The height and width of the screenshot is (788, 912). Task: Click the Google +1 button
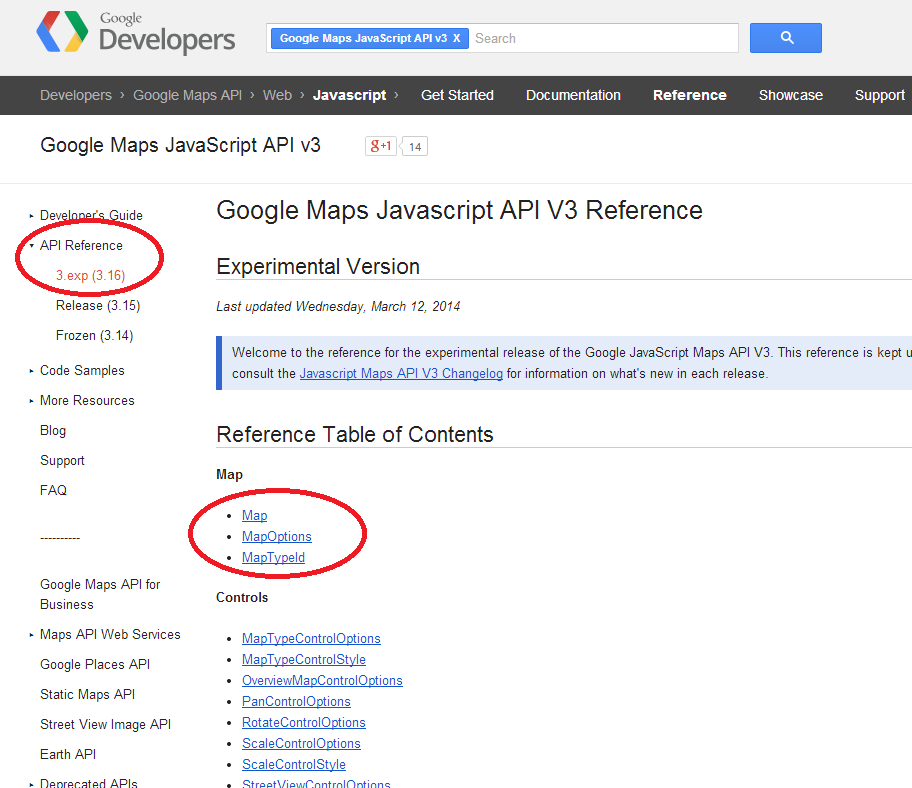(x=380, y=146)
